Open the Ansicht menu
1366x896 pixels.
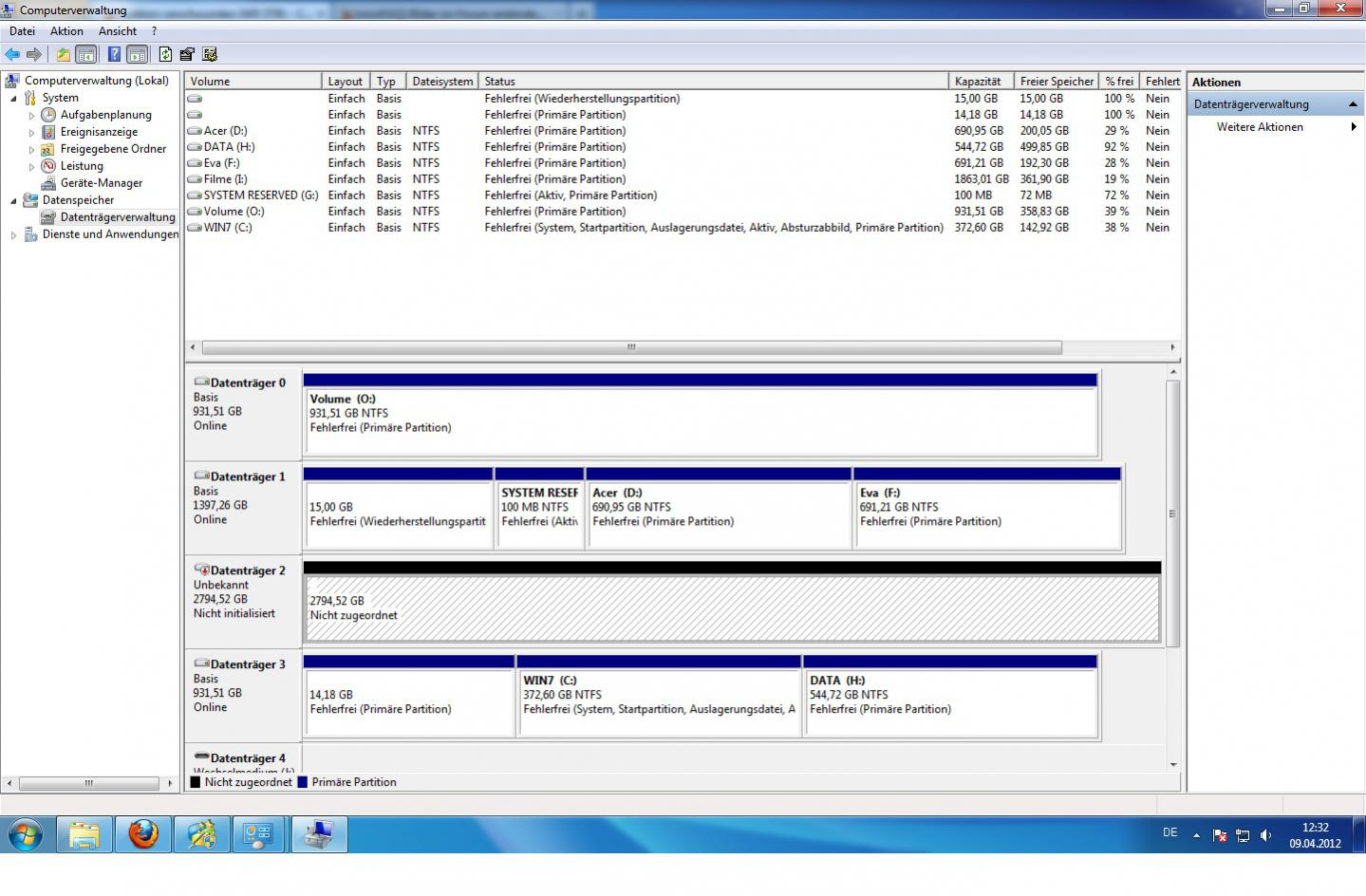click(118, 31)
